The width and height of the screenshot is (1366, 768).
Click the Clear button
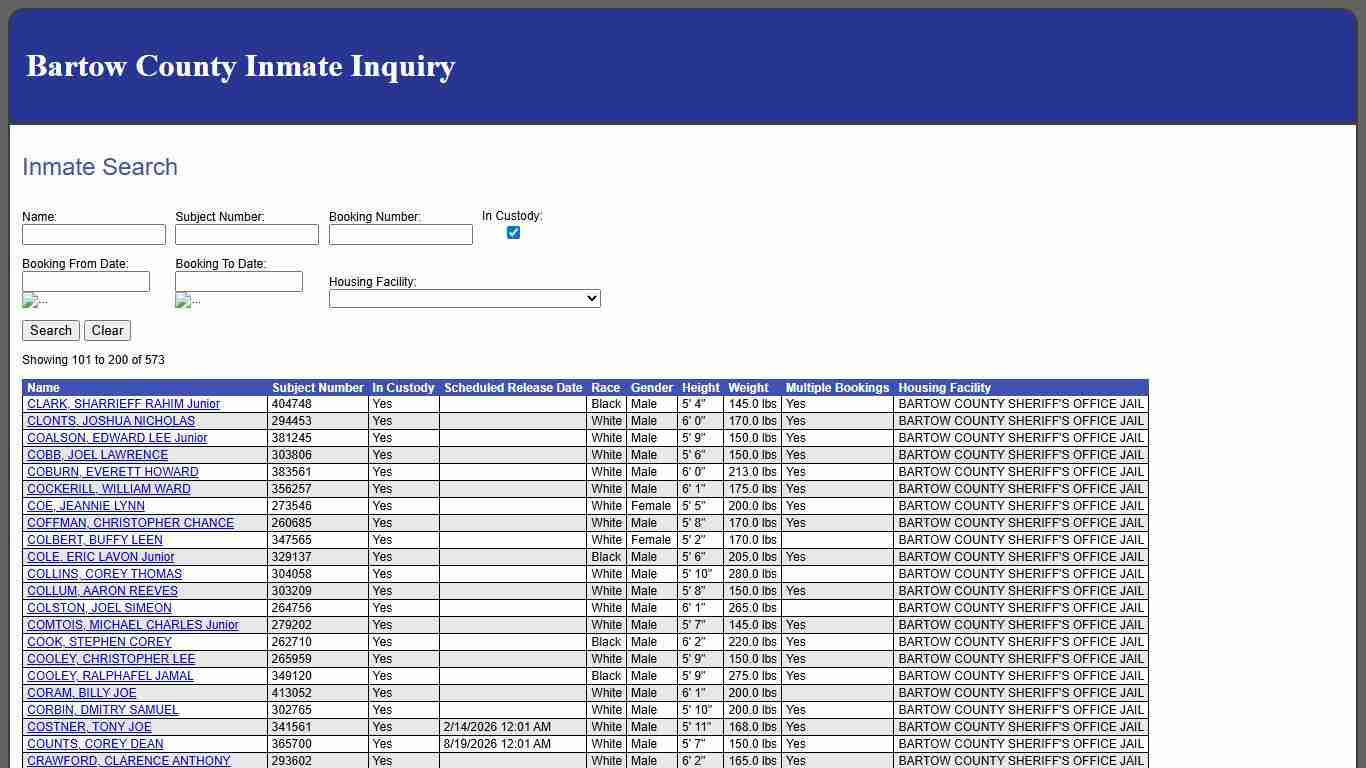107,330
